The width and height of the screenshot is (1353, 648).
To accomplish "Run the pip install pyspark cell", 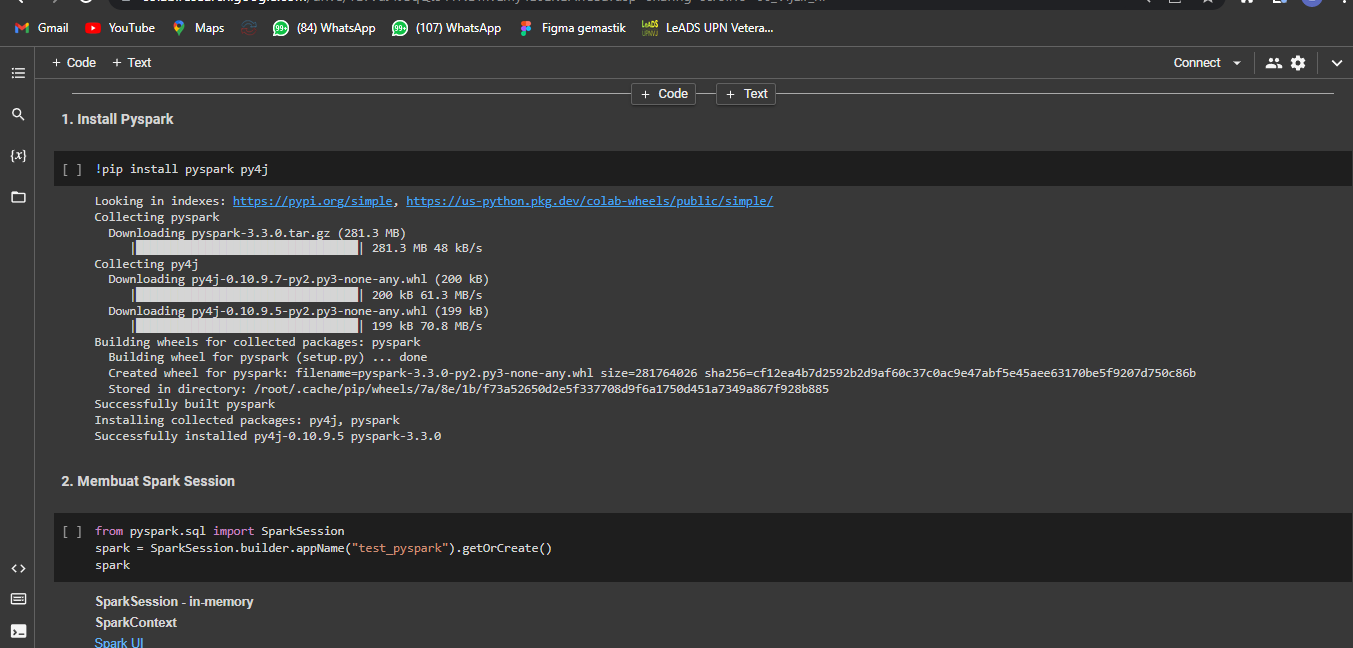I will coord(72,170).
